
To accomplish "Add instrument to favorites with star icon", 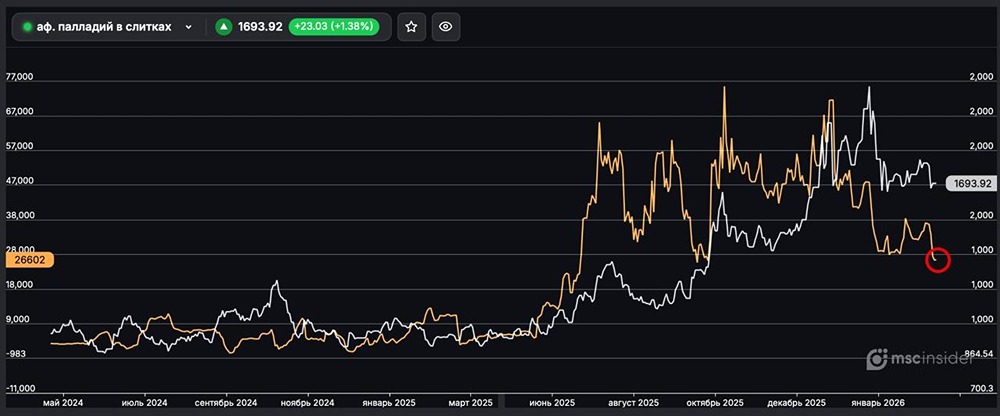I will pyautogui.click(x=411, y=27).
